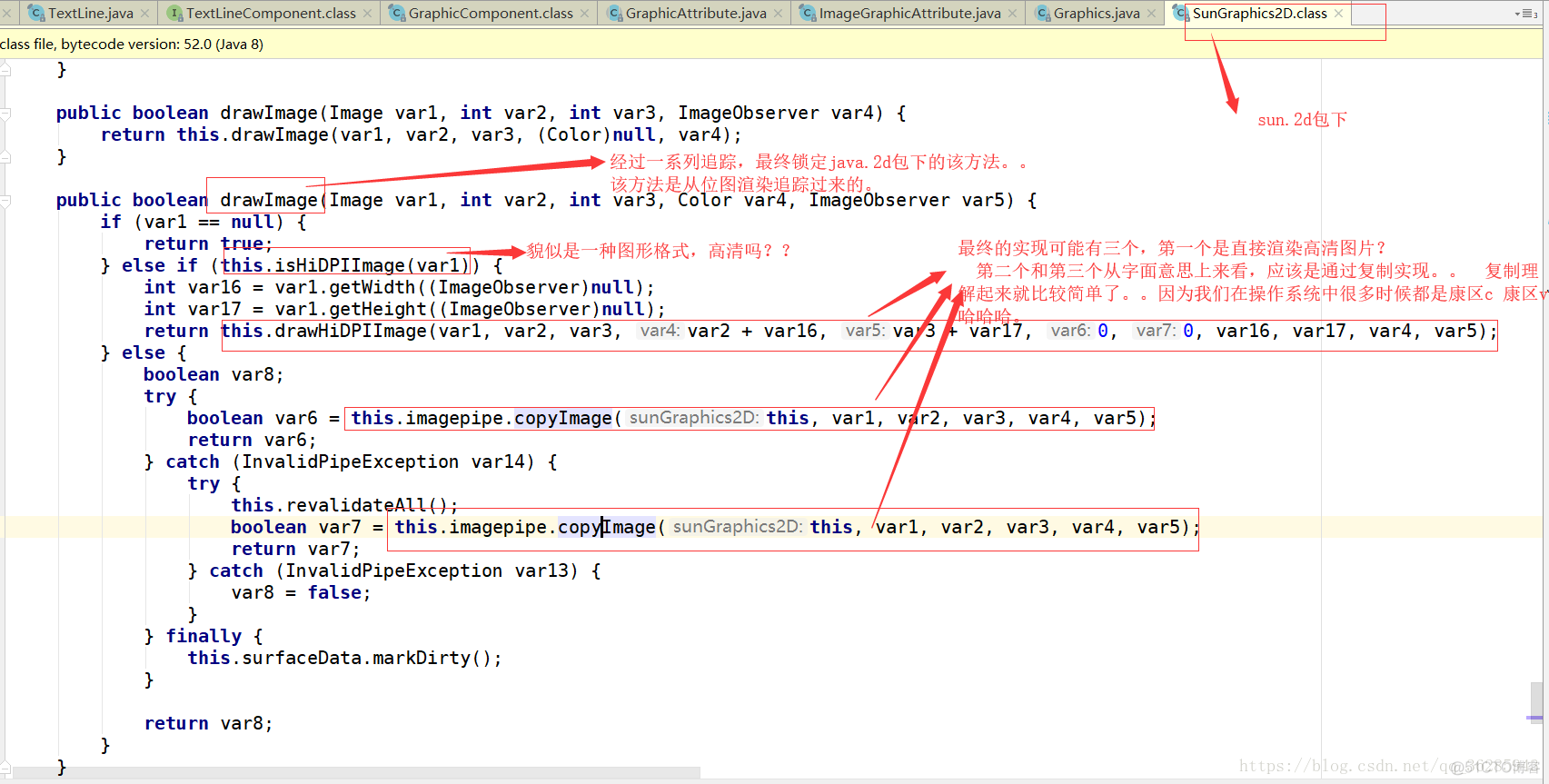The height and width of the screenshot is (784, 1549).
Task: Open the Graphics.java tab
Action: click(x=1097, y=13)
